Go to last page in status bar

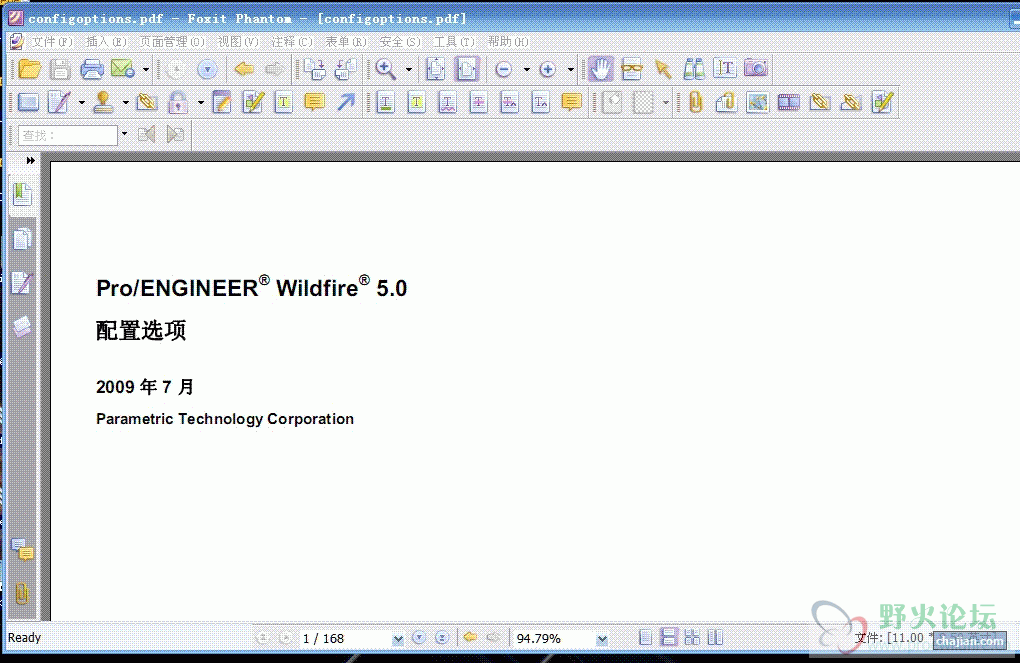click(442, 638)
